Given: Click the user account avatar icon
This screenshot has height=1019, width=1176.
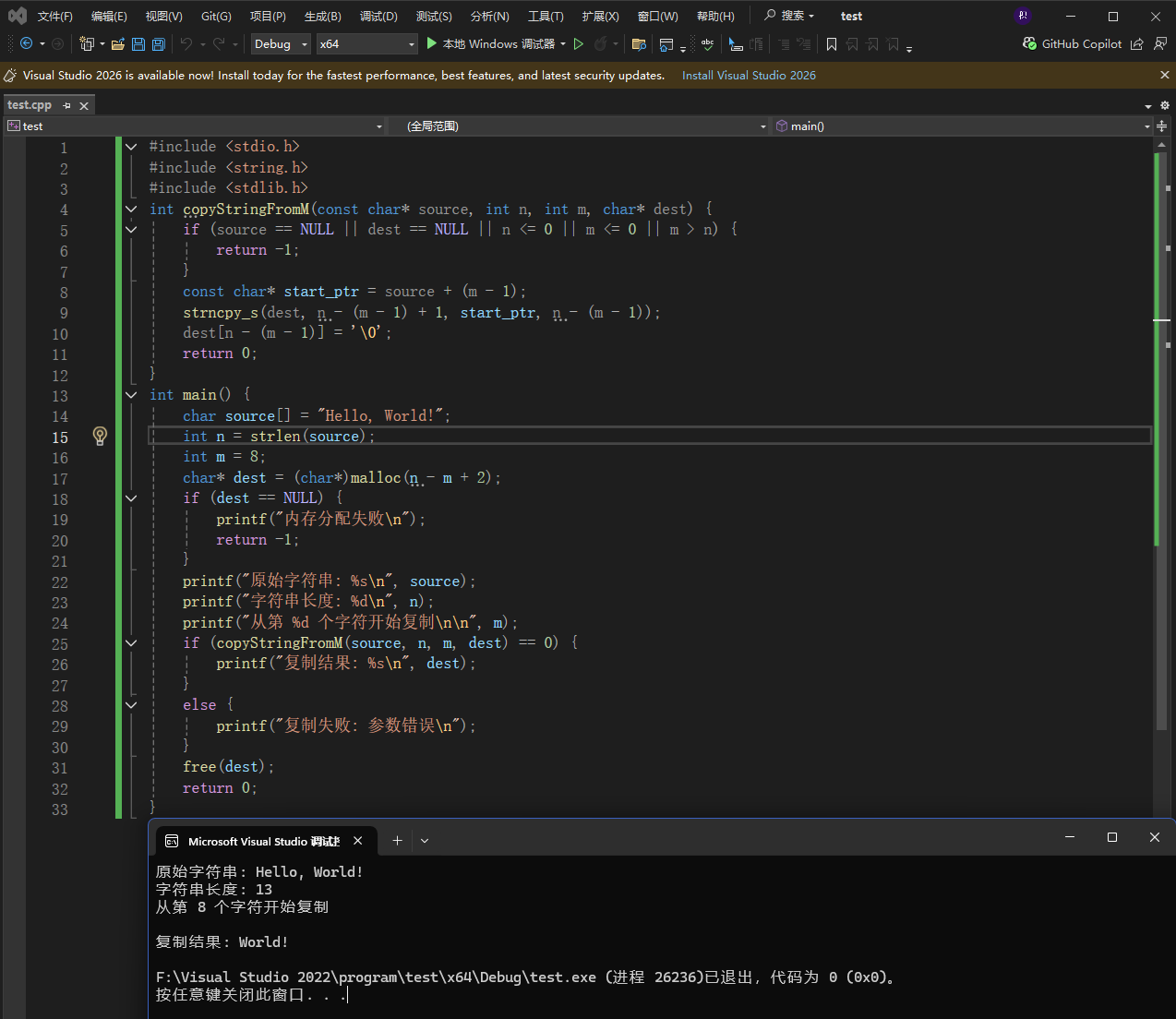Looking at the screenshot, I should [x=1022, y=16].
